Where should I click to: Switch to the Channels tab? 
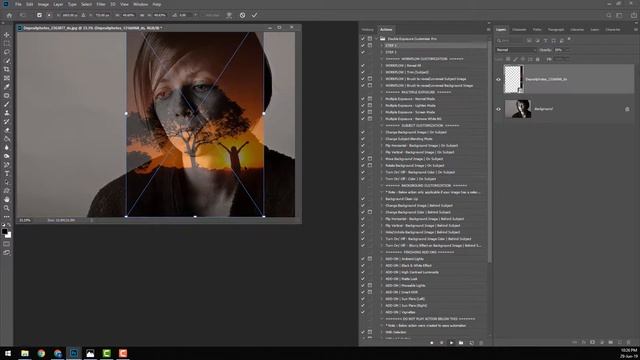coord(519,29)
